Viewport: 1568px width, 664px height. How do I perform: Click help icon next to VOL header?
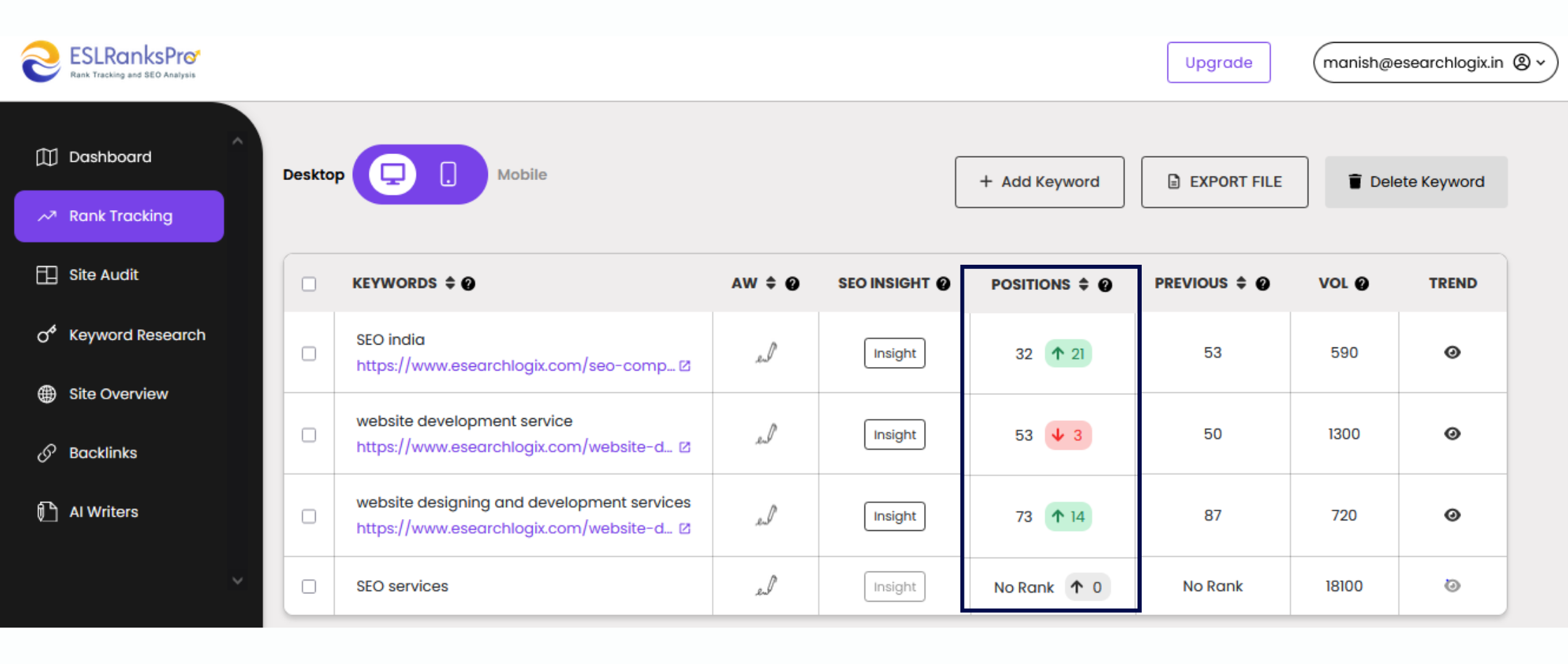click(x=1361, y=284)
